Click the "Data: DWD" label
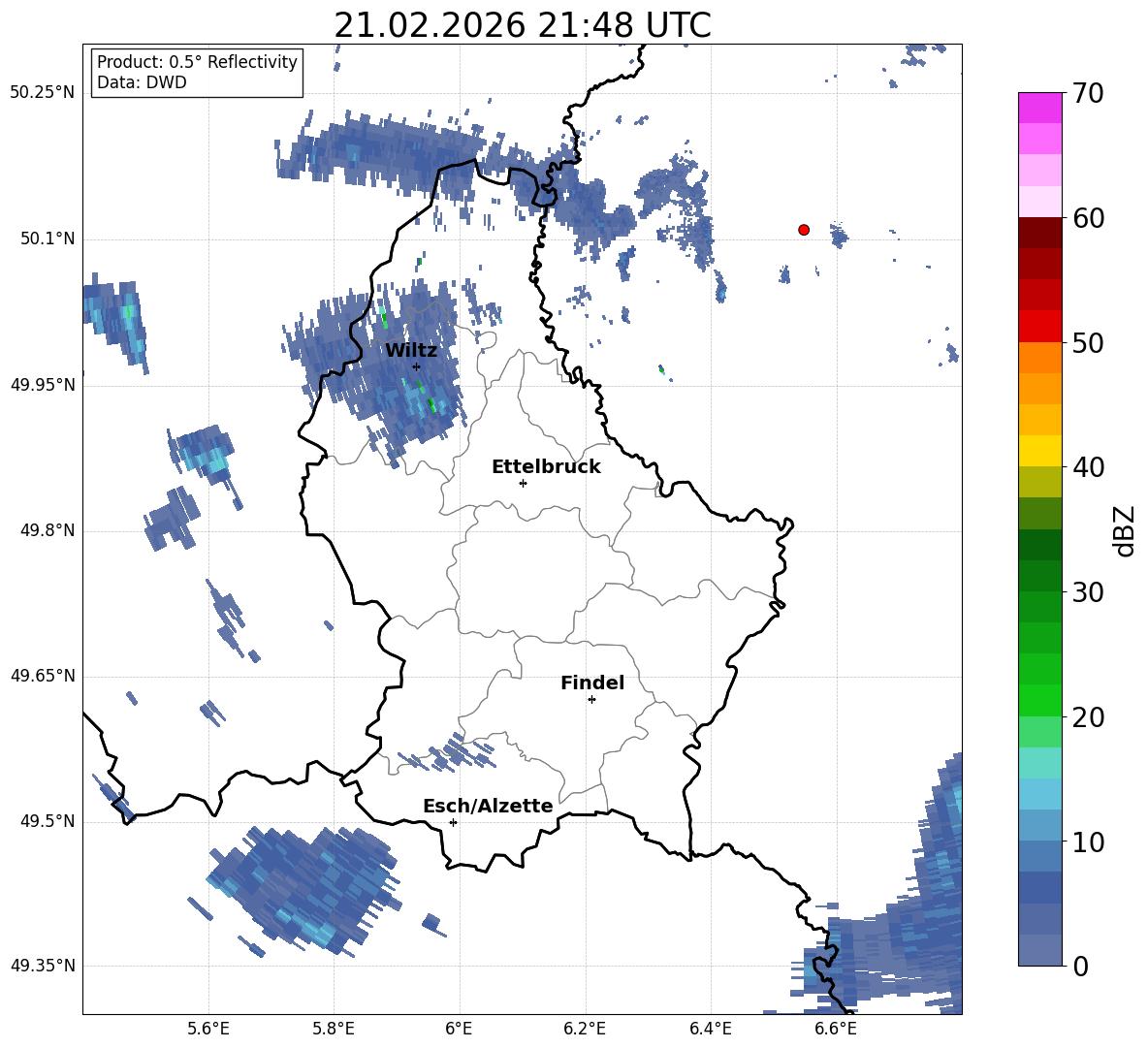The height and width of the screenshot is (1048, 1148). (142, 82)
